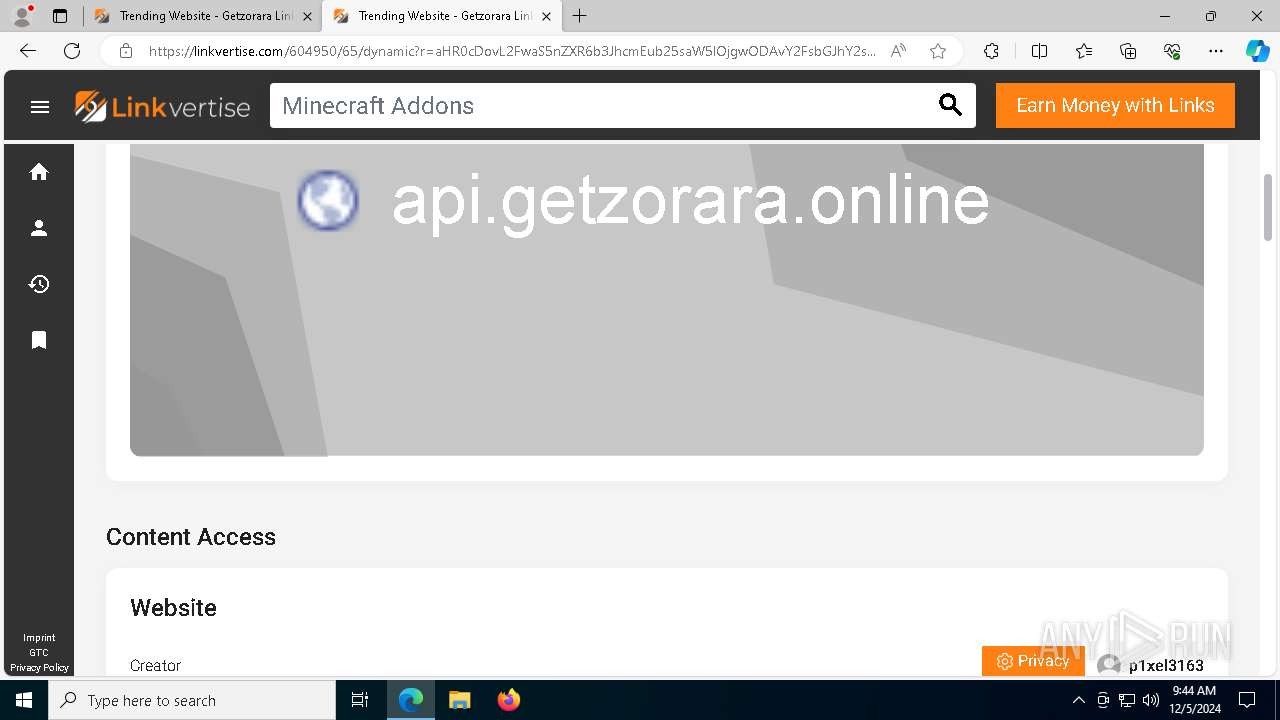Show hidden system tray icons

click(1078, 700)
